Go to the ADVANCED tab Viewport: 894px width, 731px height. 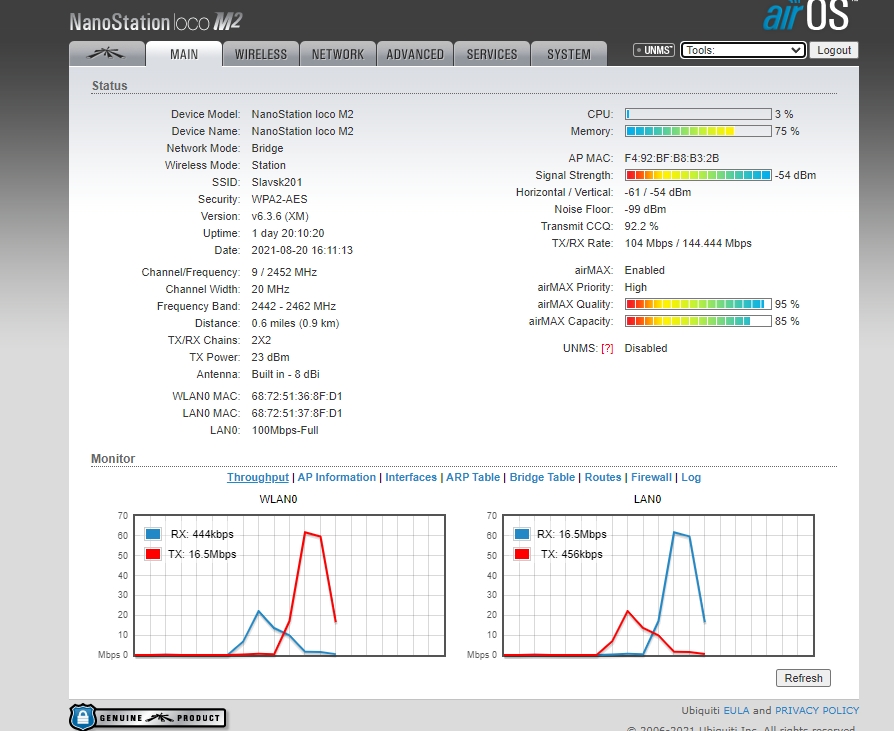(x=415, y=54)
